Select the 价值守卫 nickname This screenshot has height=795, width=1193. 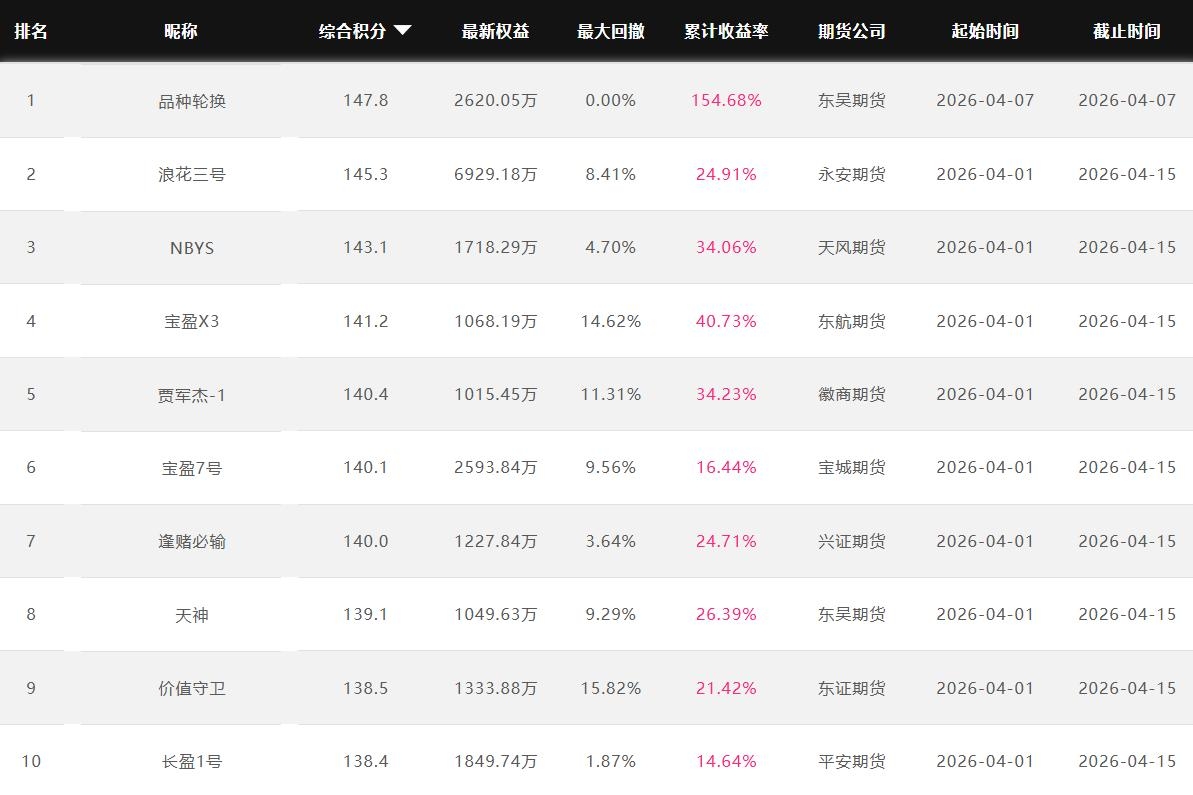pyautogui.click(x=192, y=688)
